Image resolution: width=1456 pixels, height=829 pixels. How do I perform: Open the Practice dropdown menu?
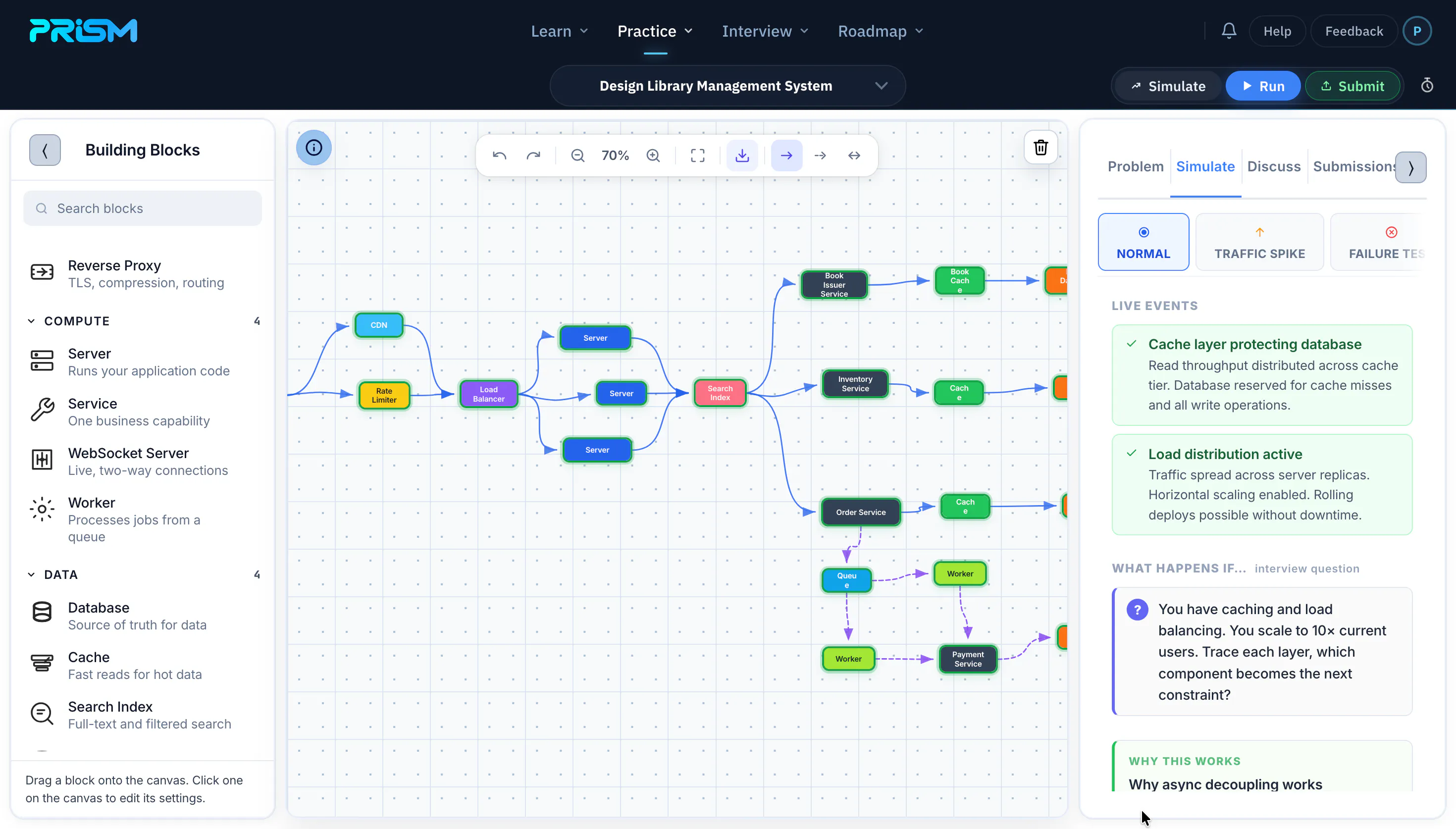(655, 31)
